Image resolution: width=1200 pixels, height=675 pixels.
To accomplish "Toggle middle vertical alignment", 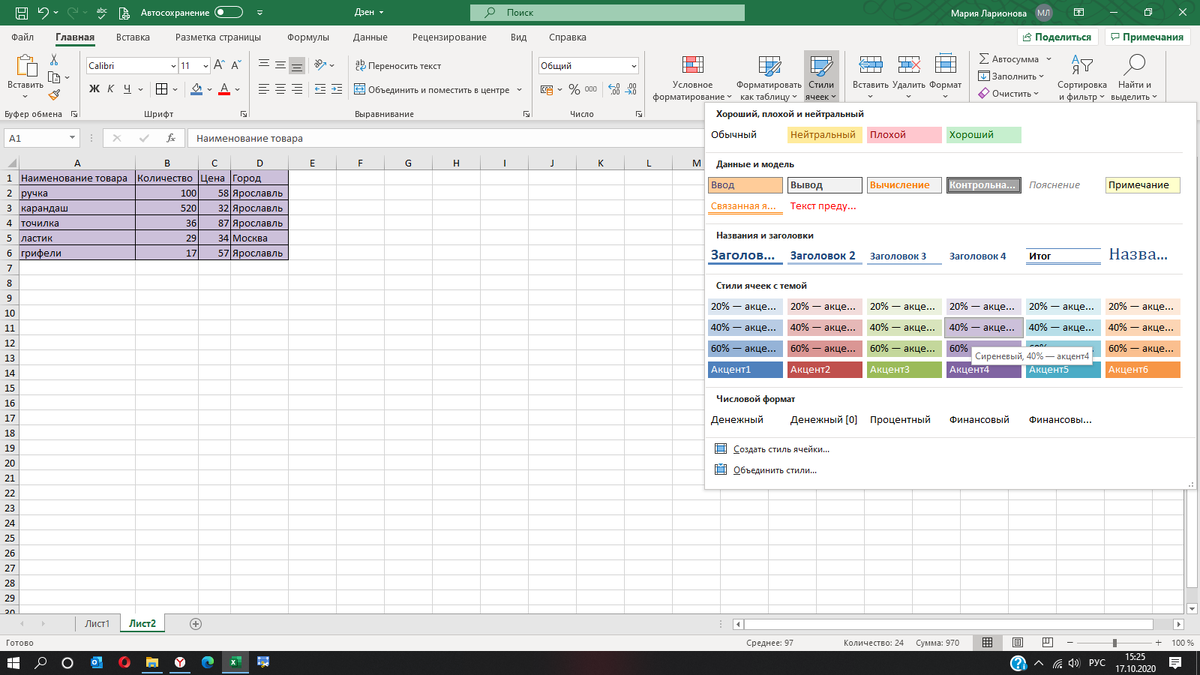I will click(281, 65).
